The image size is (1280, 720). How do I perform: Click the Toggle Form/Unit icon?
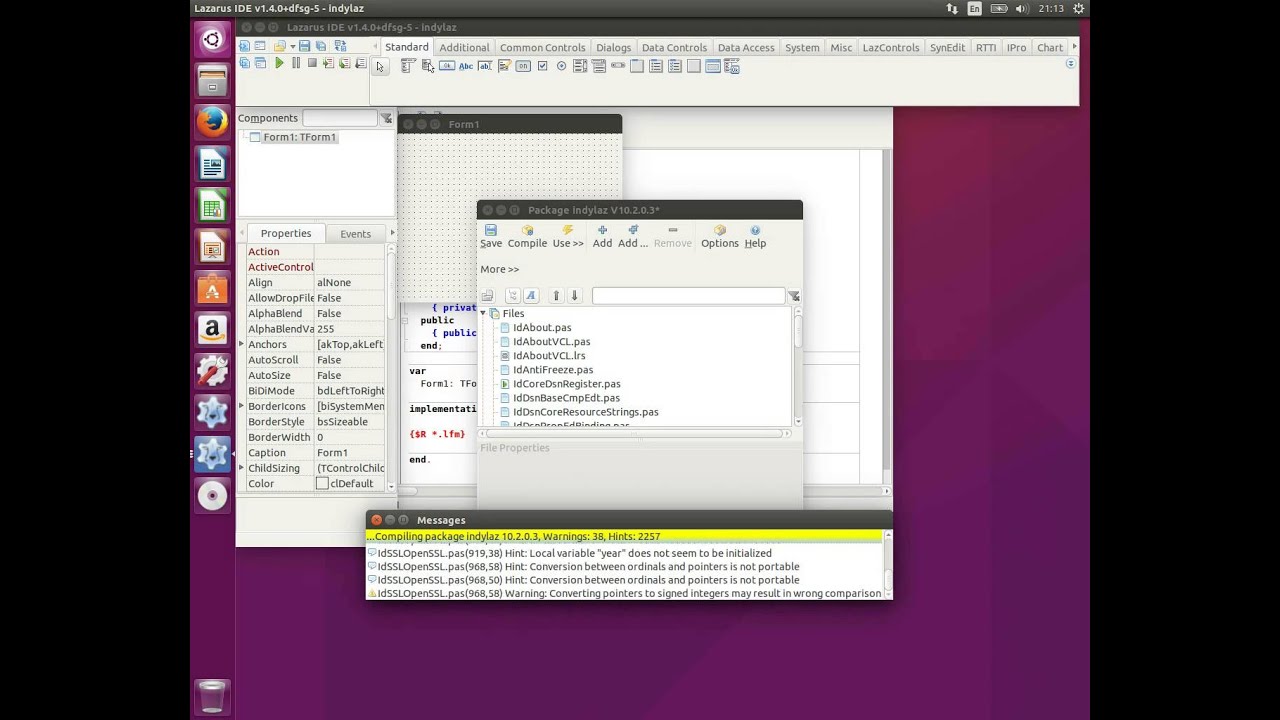[x=341, y=46]
